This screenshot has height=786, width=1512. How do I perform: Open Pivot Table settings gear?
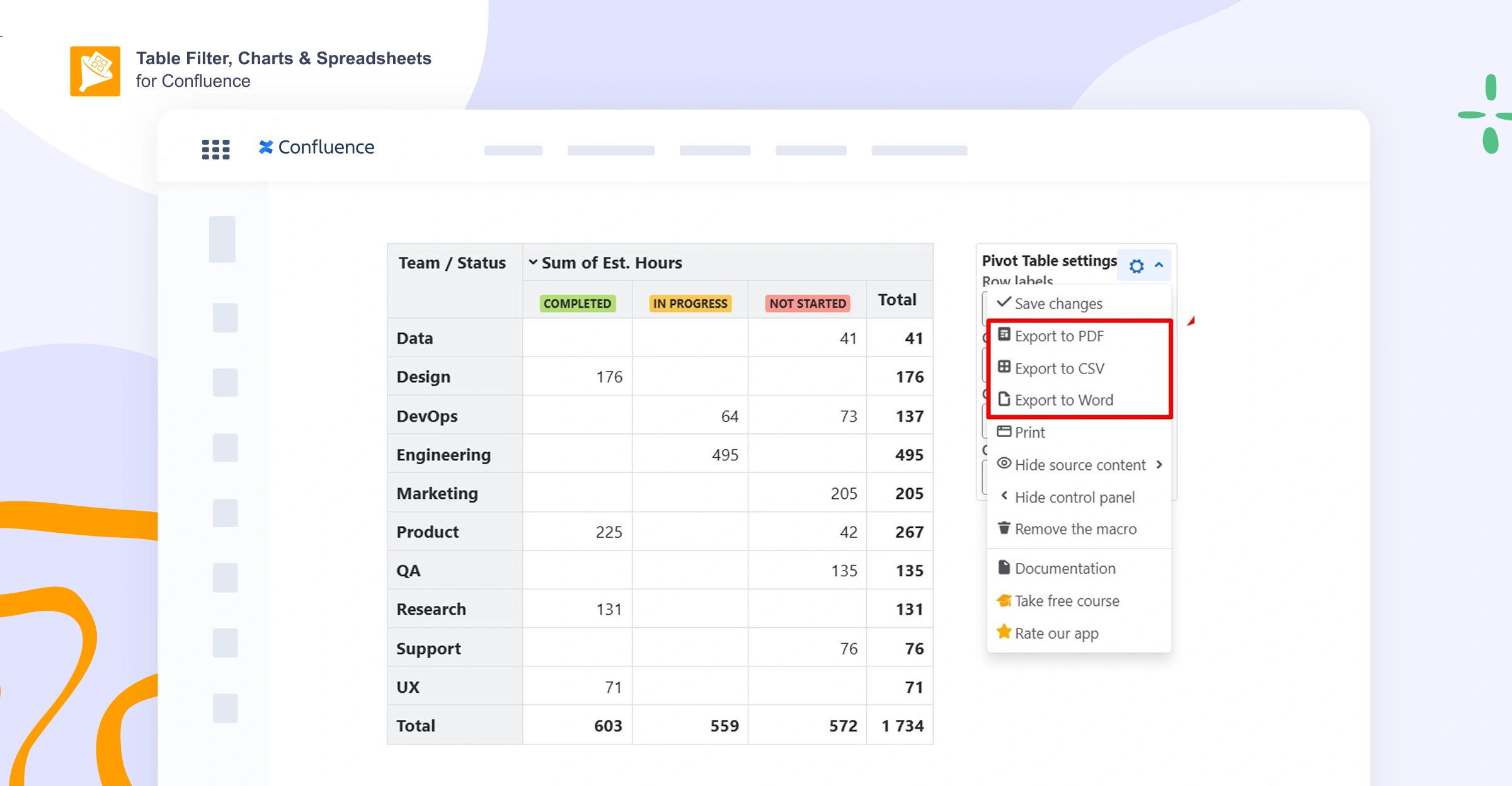point(1136,265)
